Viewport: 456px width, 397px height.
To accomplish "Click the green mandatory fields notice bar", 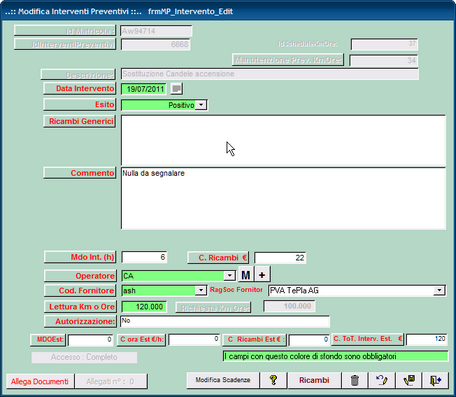I will coord(335,356).
